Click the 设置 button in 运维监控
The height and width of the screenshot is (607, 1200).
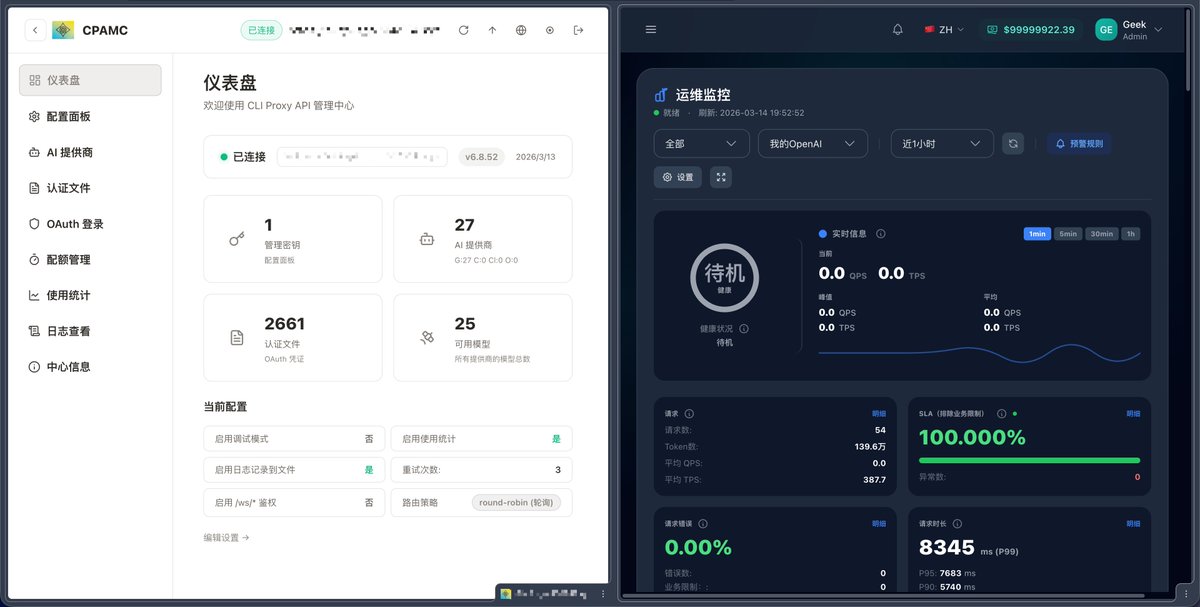tap(677, 177)
